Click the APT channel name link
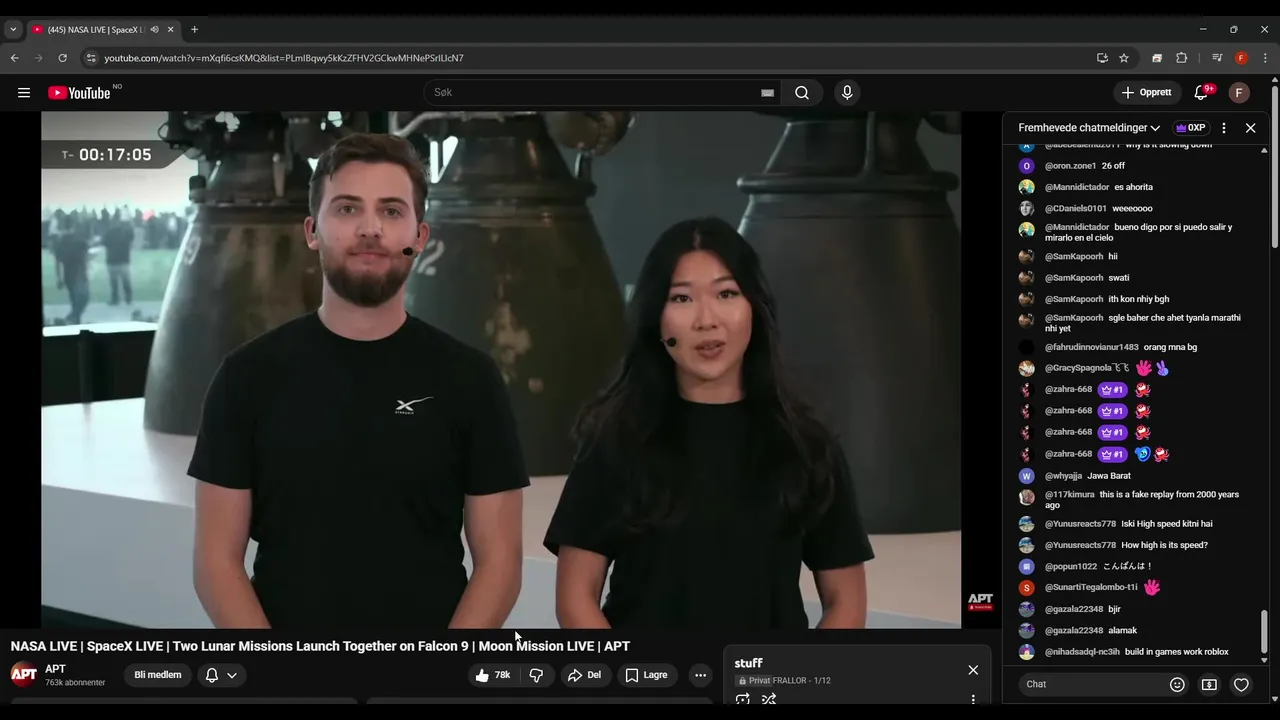The height and width of the screenshot is (720, 1280). click(56, 669)
